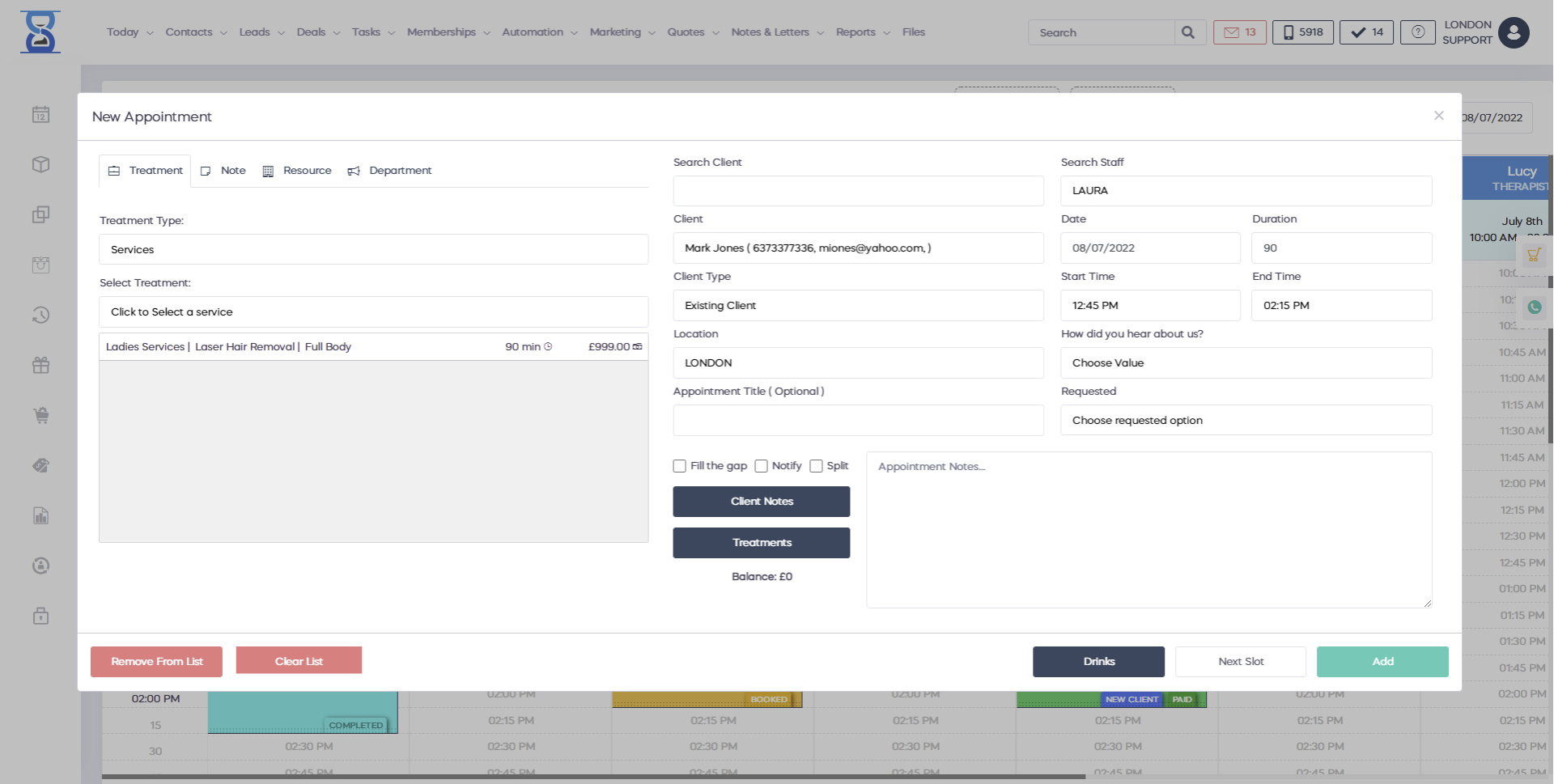Click the calendar icon in left sidebar
Viewport: 1554px width, 784px height.
(41, 115)
